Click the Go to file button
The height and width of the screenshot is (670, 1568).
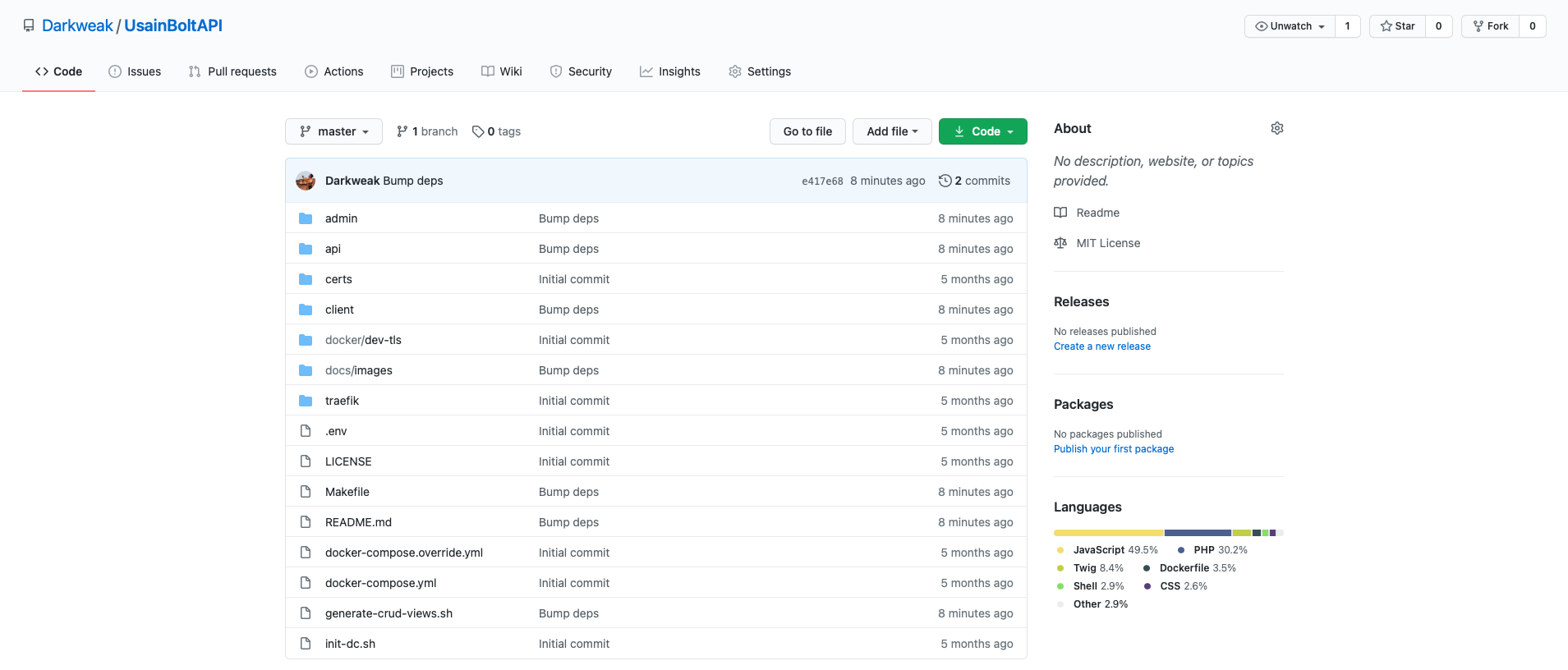[807, 131]
